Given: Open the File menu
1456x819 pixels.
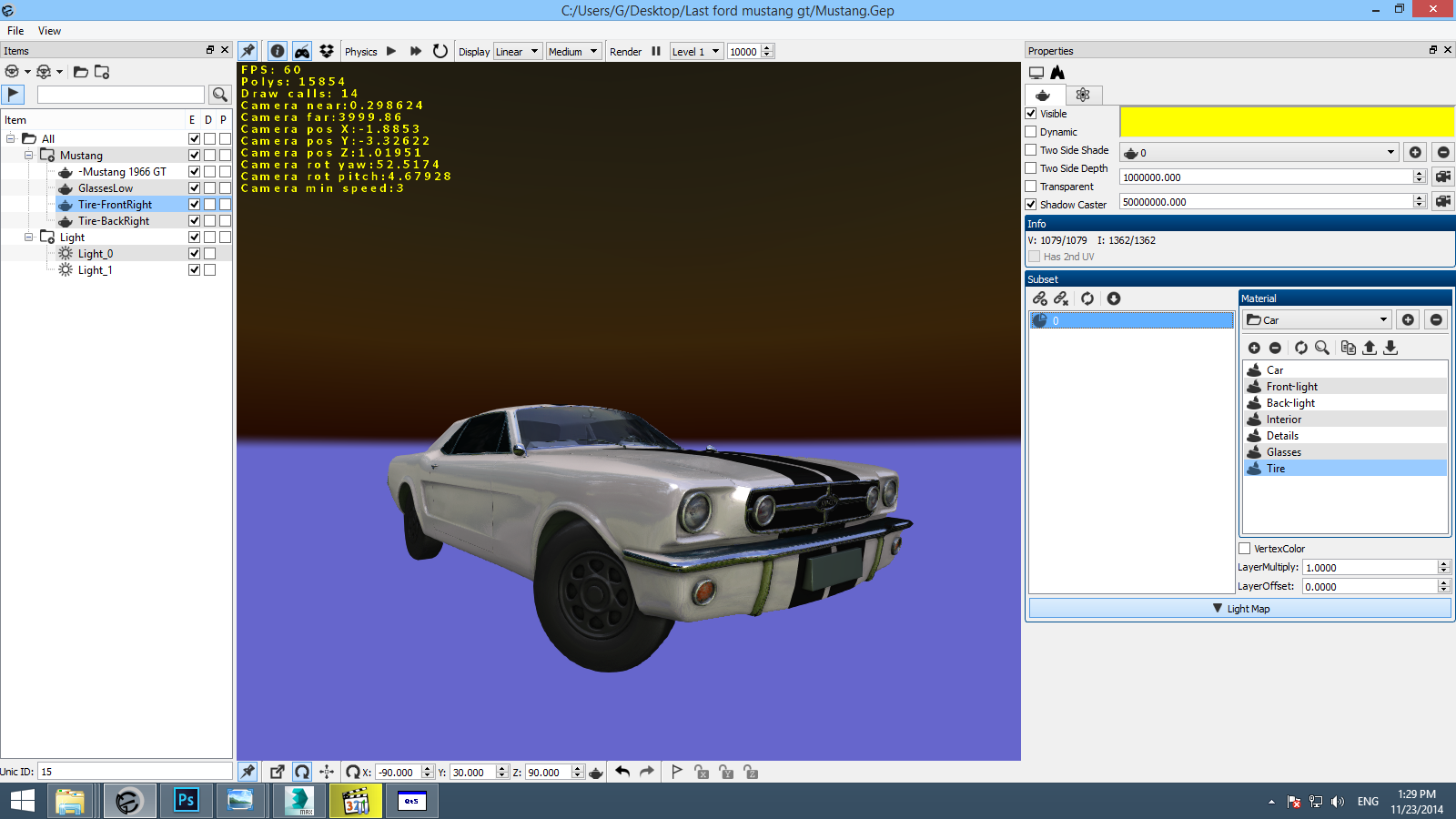Looking at the screenshot, I should pyautogui.click(x=15, y=31).
